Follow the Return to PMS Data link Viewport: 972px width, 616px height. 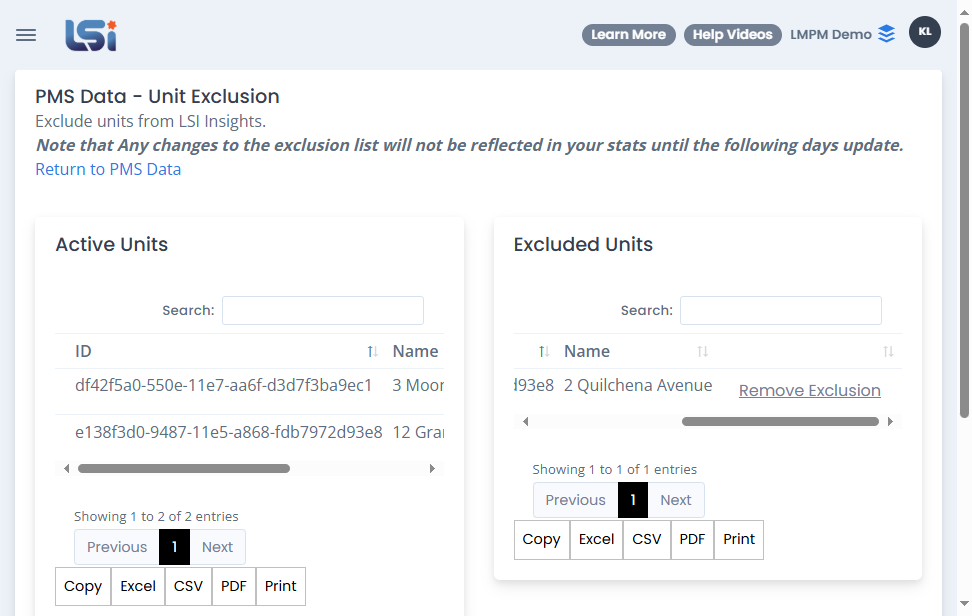(108, 169)
